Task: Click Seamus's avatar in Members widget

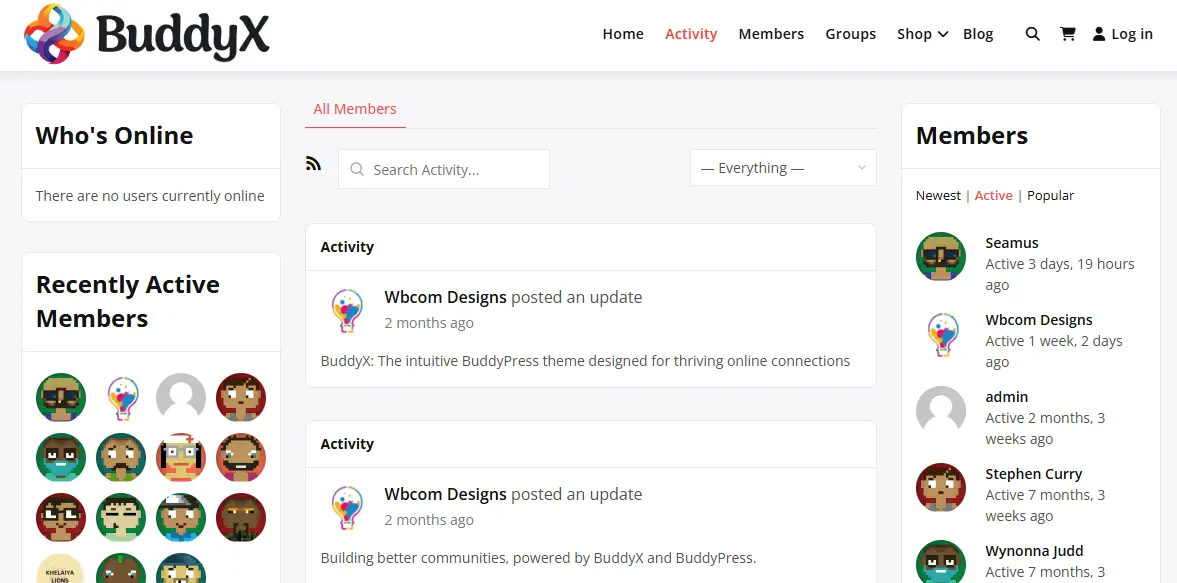Action: point(941,258)
